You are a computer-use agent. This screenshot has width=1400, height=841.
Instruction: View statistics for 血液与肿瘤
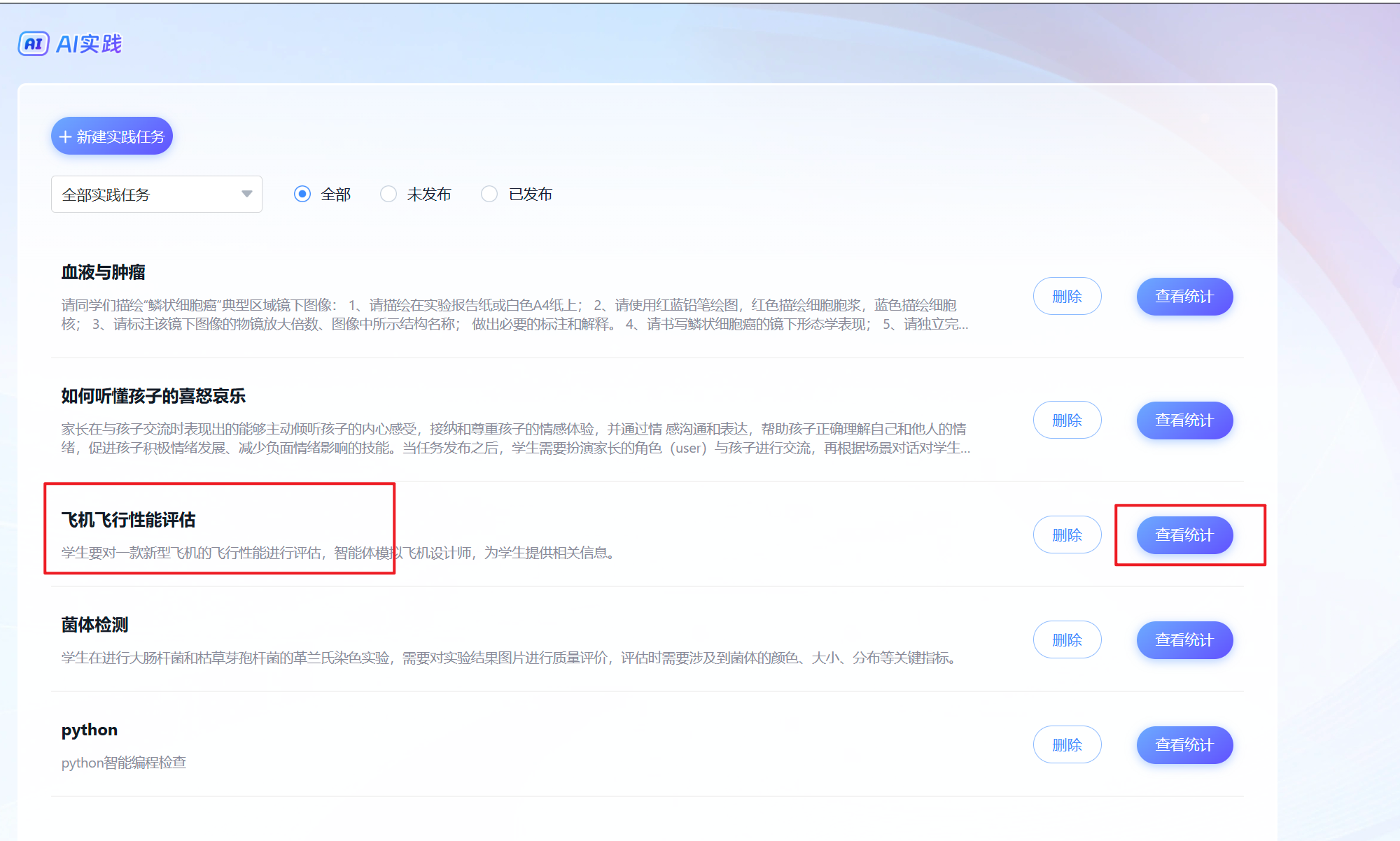(1184, 297)
